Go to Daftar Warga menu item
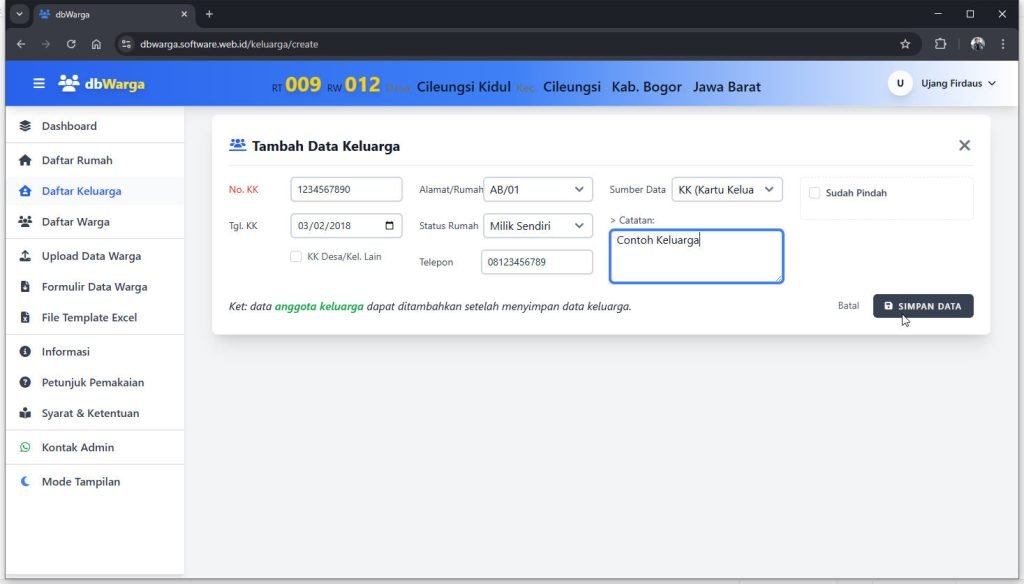 [76, 222]
